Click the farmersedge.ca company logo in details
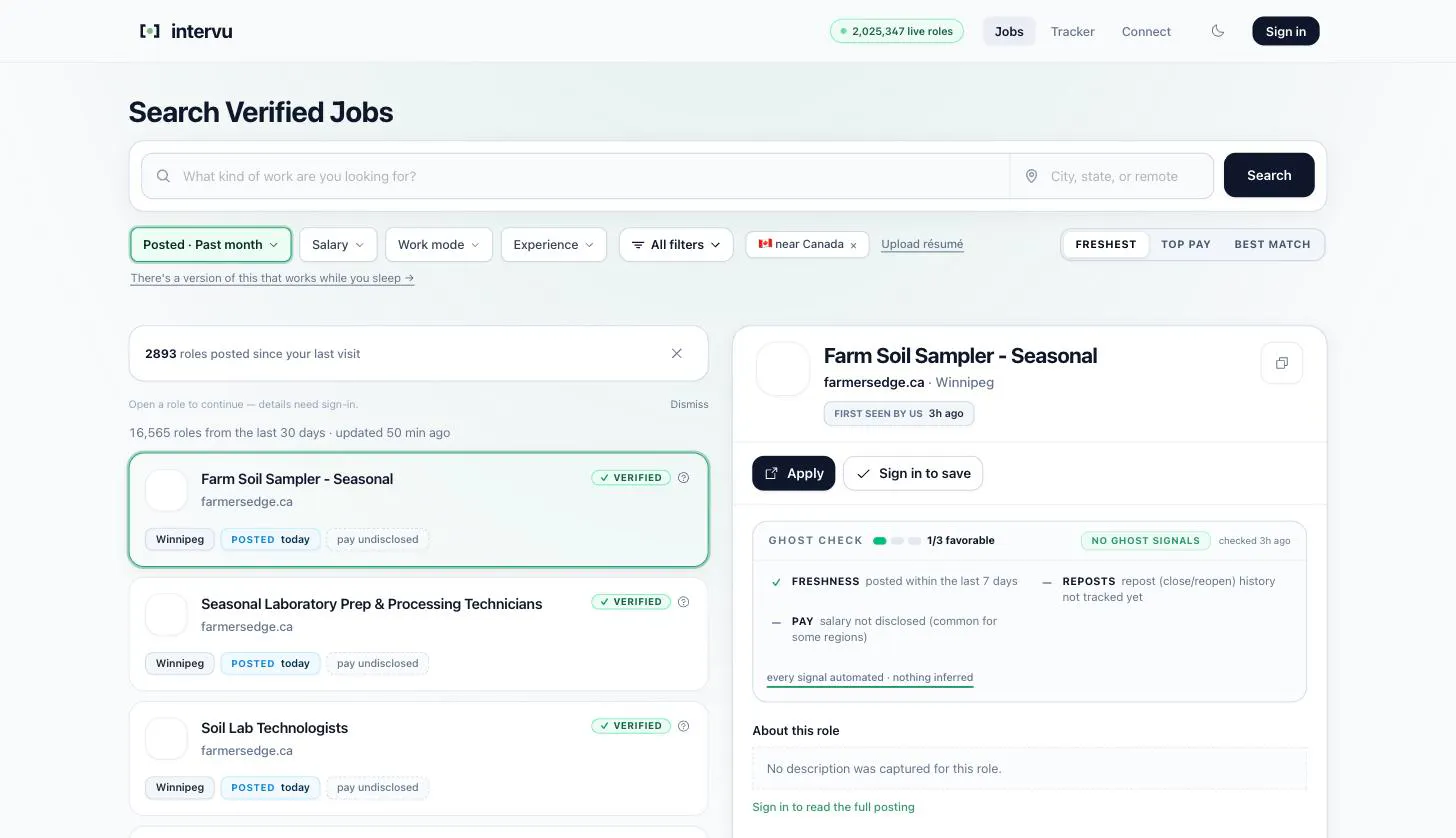The height and width of the screenshot is (838, 1456). tap(783, 369)
